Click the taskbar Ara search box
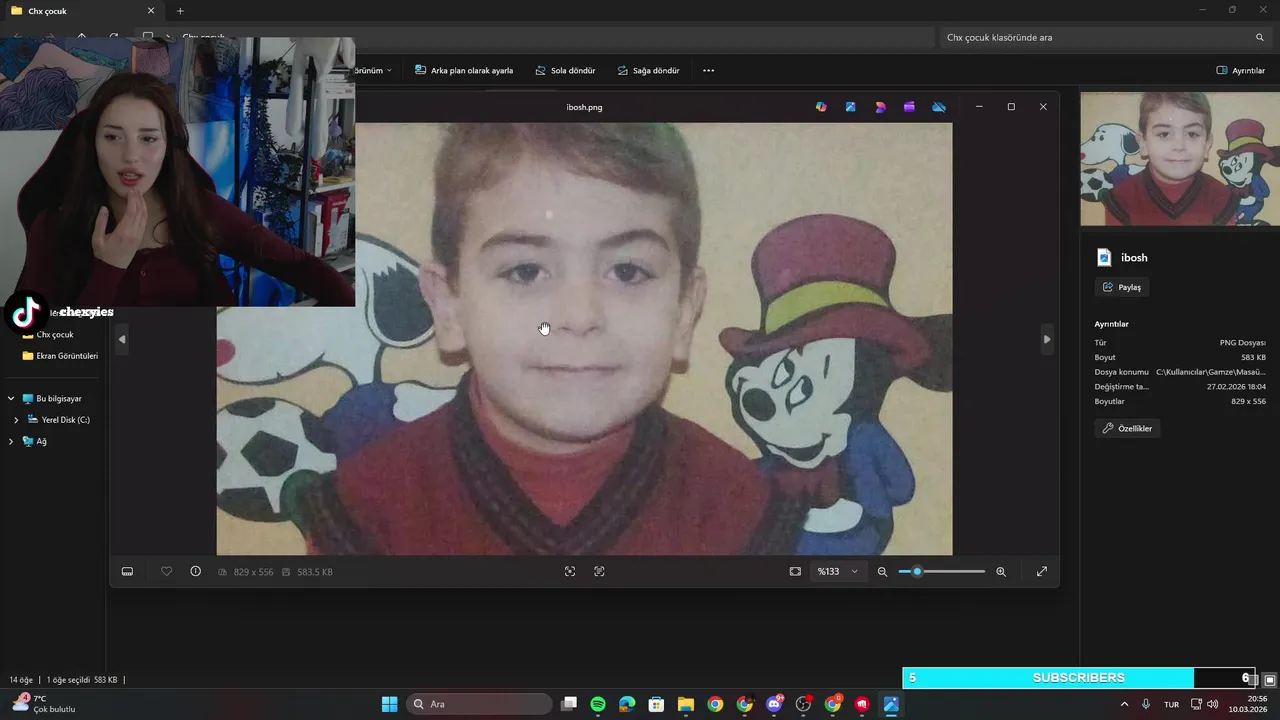Viewport: 1280px width, 720px height. pyautogui.click(x=479, y=704)
